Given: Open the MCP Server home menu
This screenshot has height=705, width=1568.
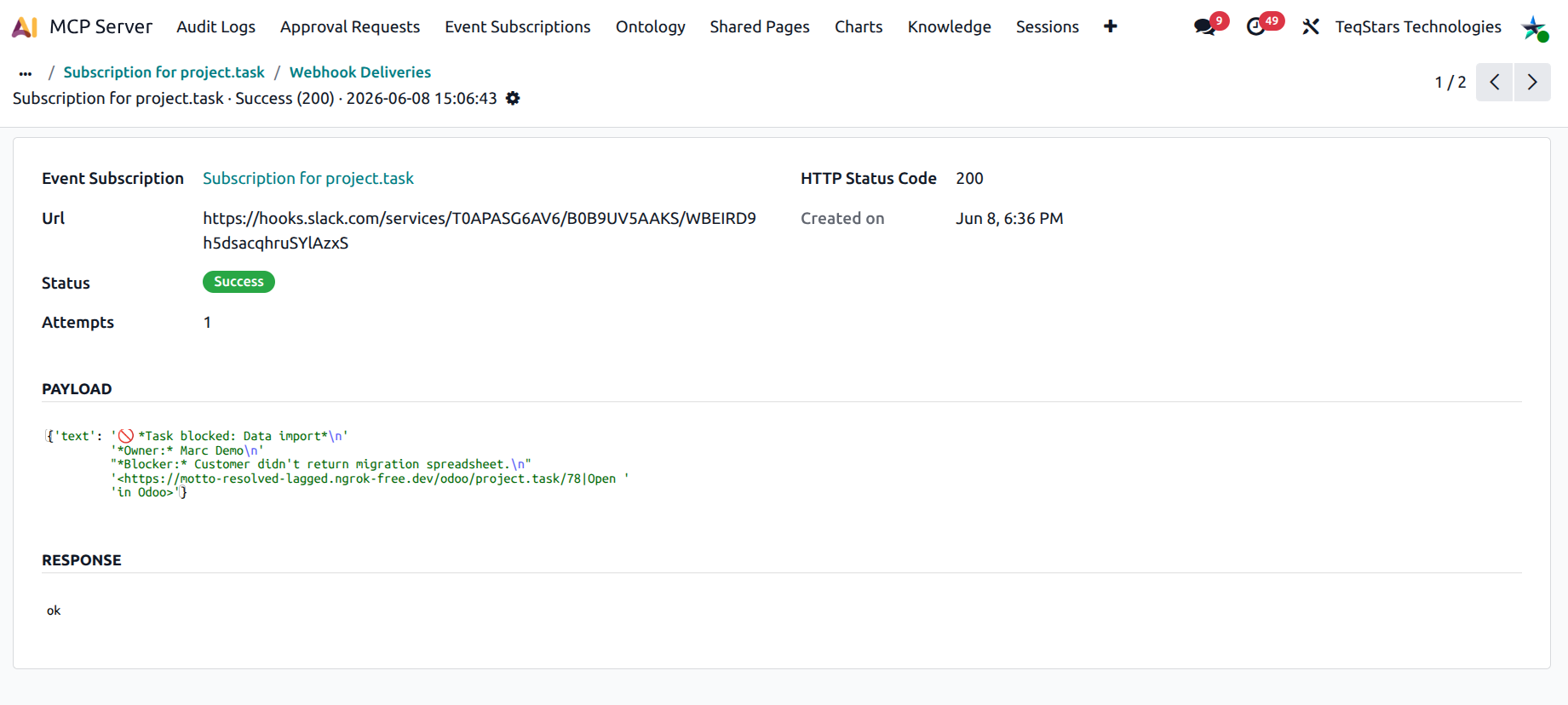Looking at the screenshot, I should click(101, 27).
